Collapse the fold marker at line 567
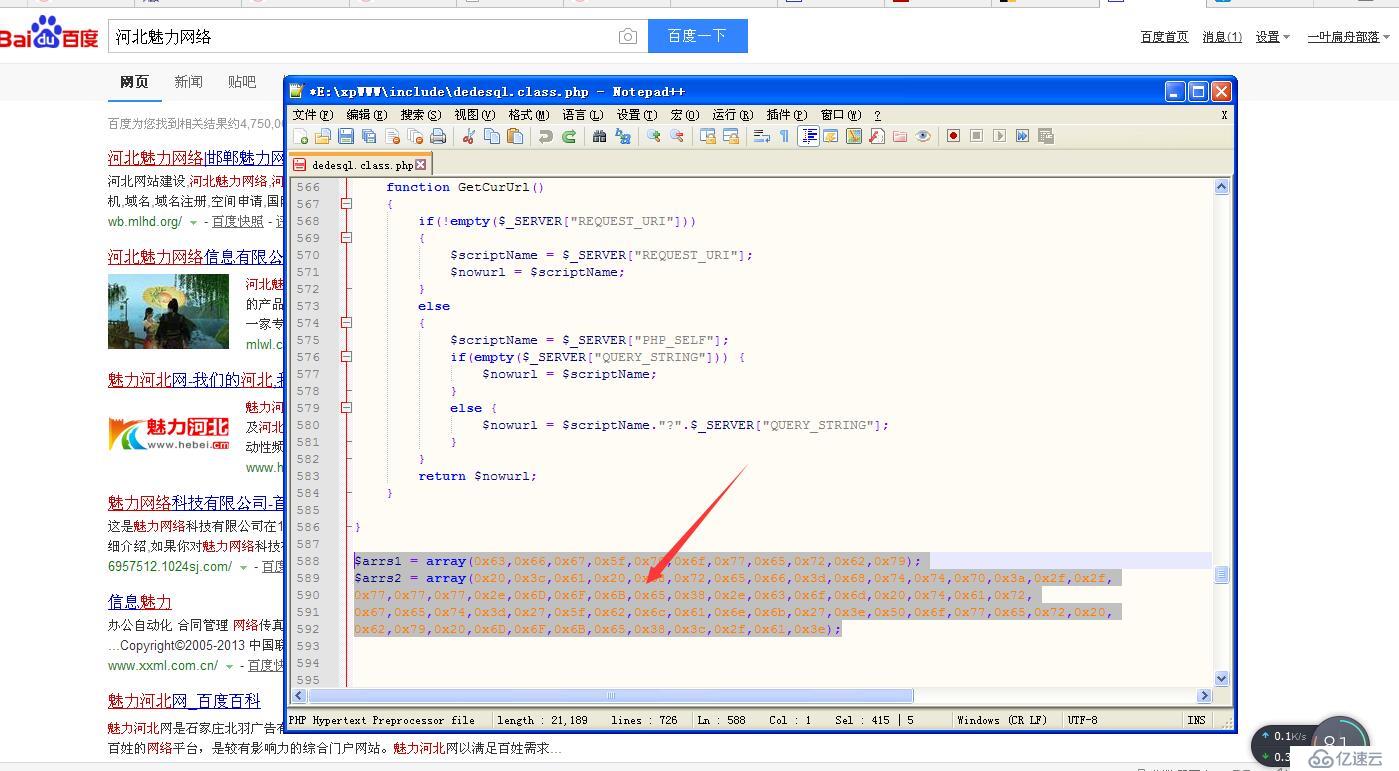 click(346, 203)
